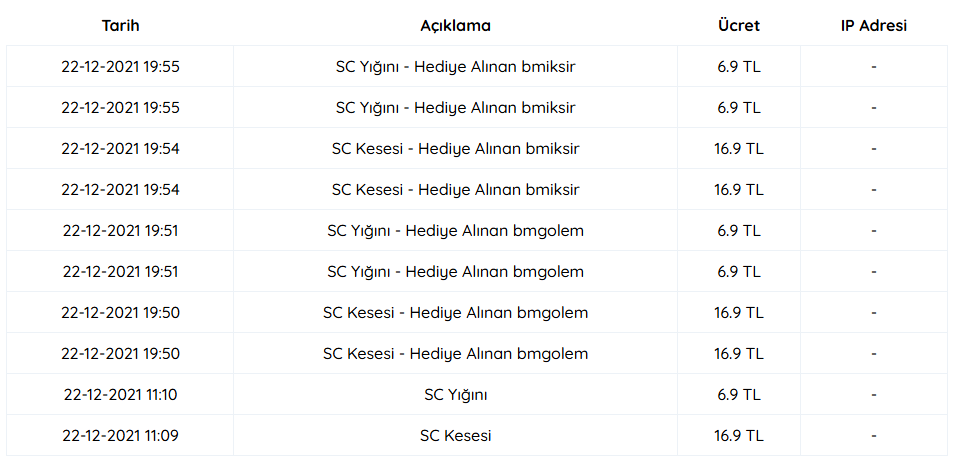The width and height of the screenshot is (962, 468).
Task: Click the first 19:54 date cell
Action: coord(120,148)
